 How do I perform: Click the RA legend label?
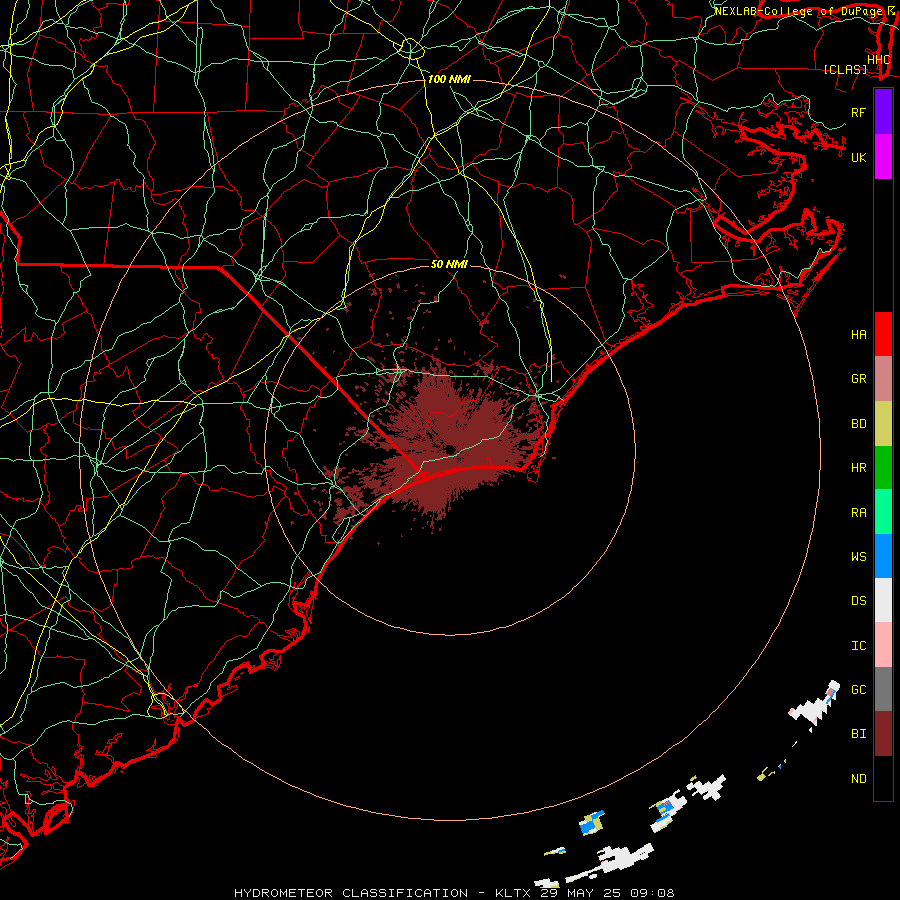858,513
